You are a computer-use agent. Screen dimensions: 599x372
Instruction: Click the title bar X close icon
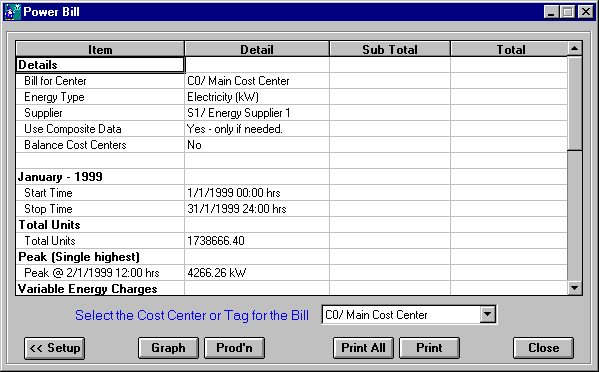point(586,12)
